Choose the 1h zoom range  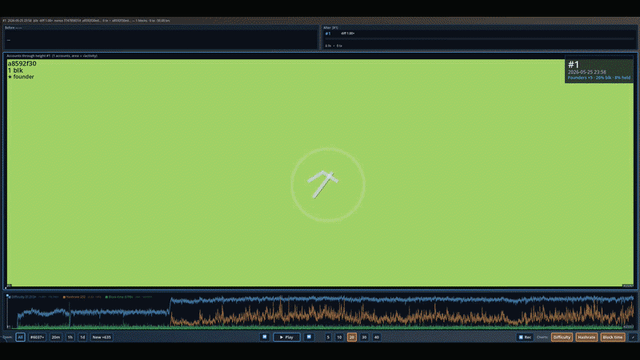click(70, 337)
